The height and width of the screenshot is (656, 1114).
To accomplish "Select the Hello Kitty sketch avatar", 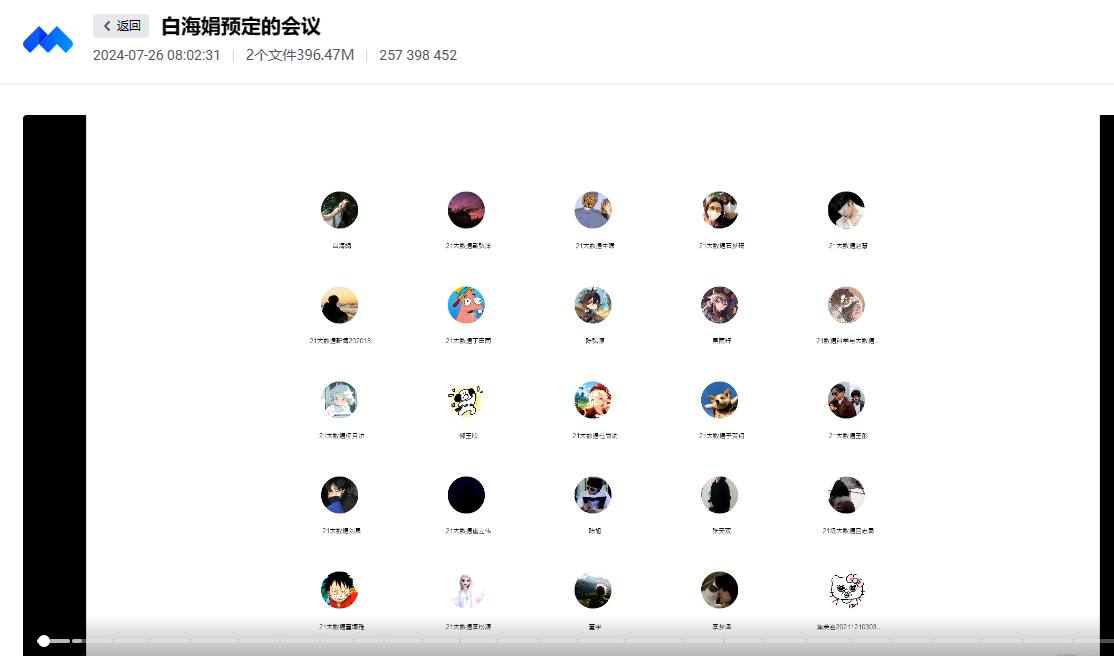I will click(846, 590).
